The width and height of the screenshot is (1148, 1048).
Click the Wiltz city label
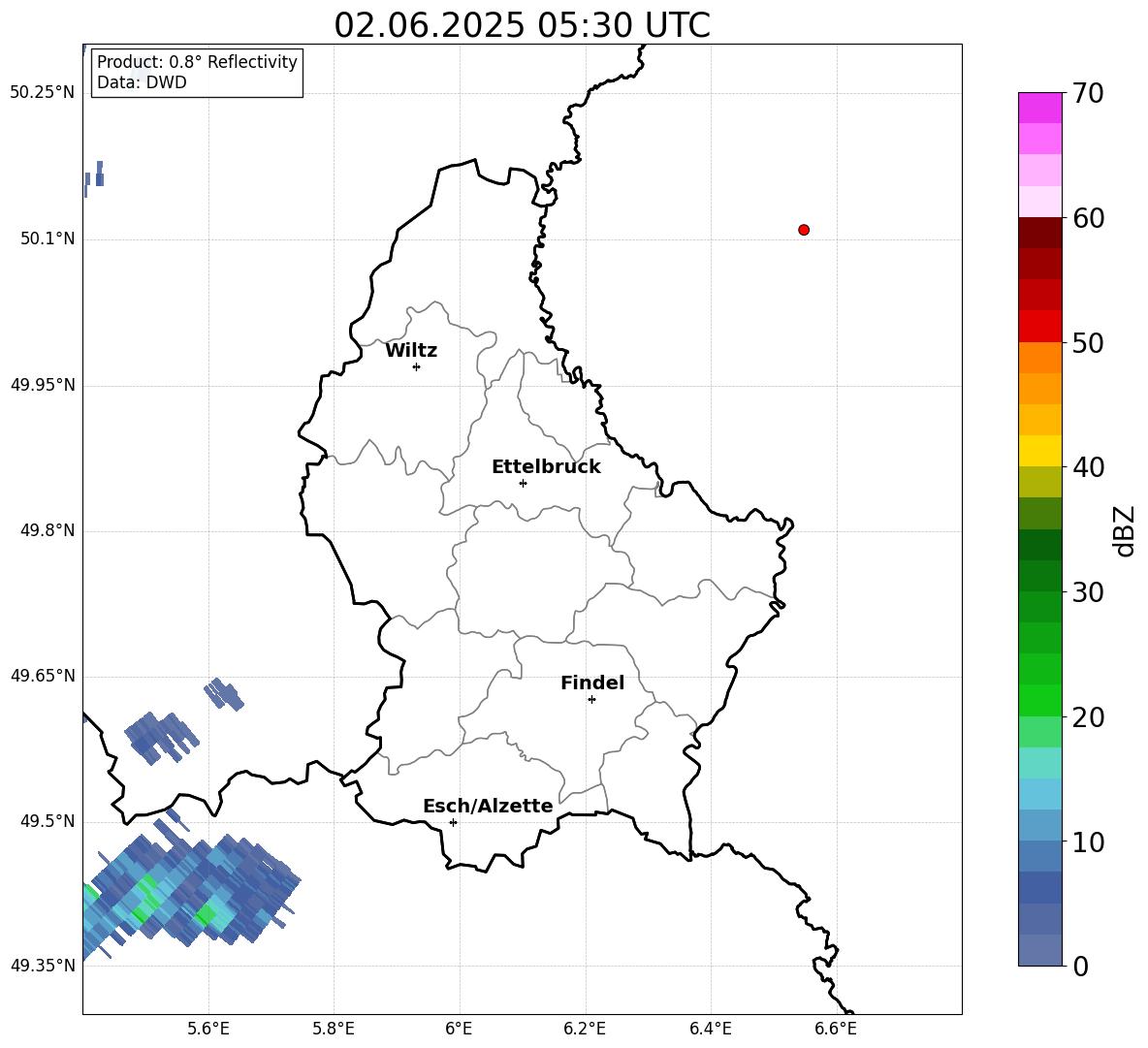tap(411, 351)
